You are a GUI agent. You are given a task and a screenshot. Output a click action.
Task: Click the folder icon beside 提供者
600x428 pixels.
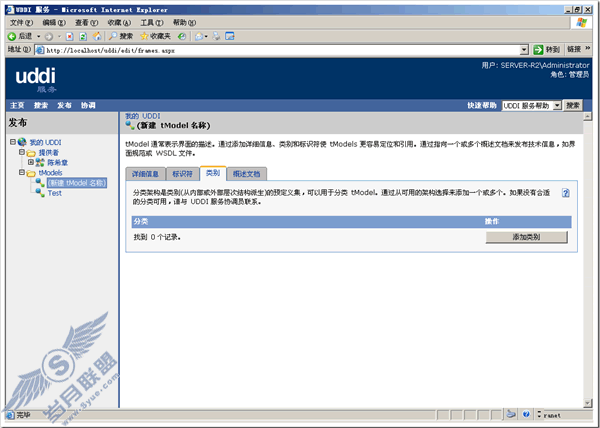tap(31, 153)
